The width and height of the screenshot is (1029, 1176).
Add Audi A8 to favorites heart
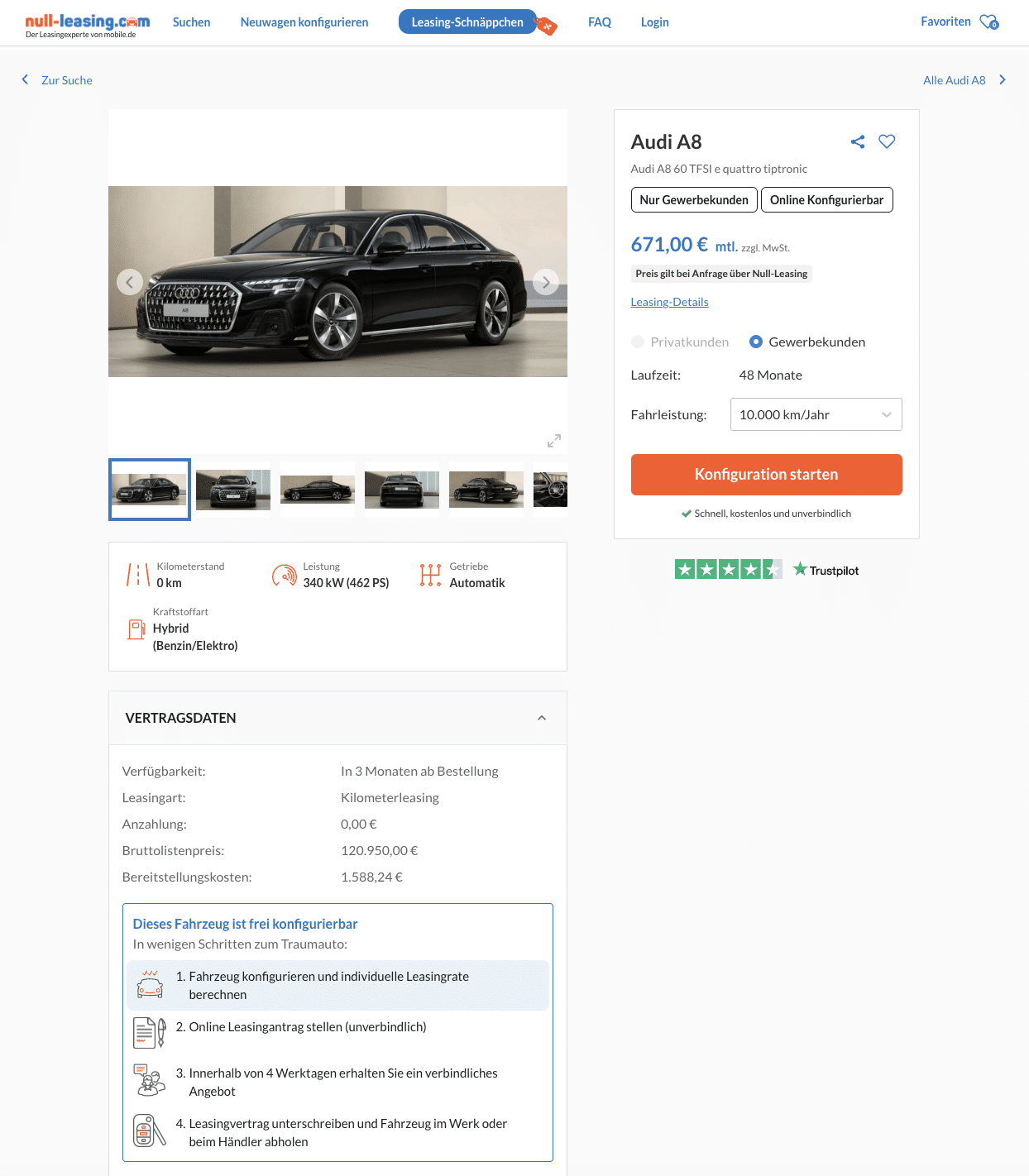tap(887, 141)
